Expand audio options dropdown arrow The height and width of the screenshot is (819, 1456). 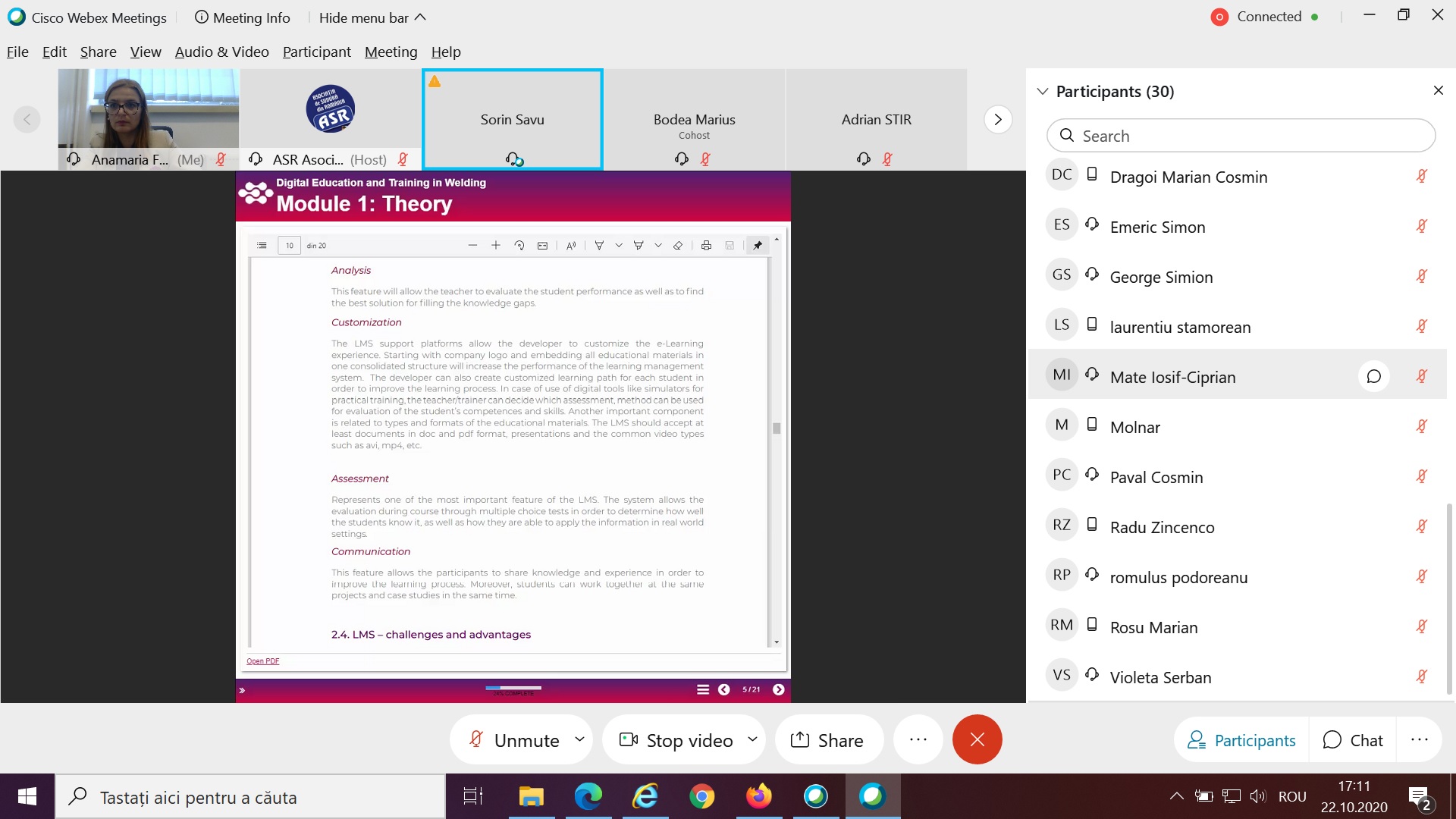[579, 739]
